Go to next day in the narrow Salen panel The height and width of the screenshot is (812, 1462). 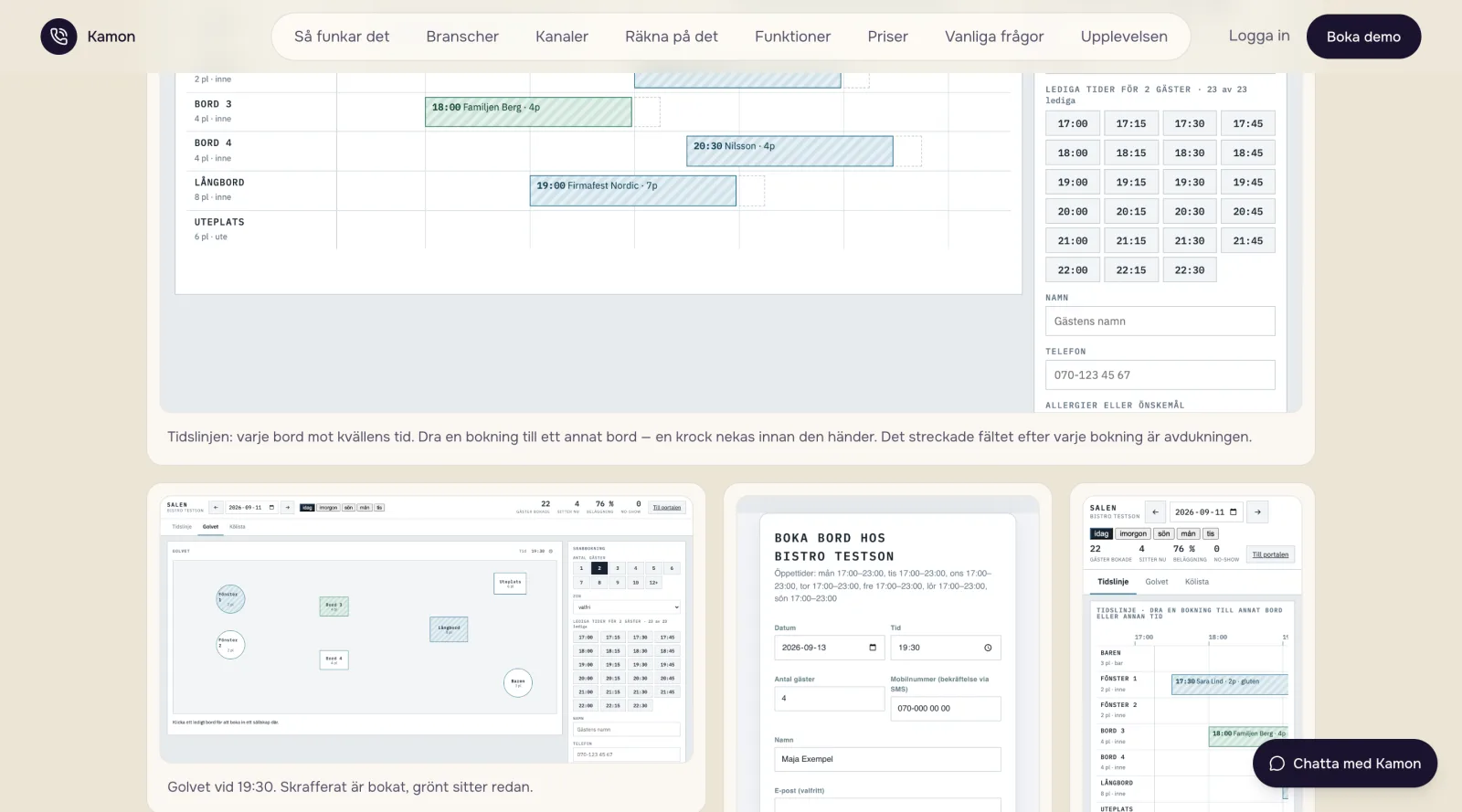[x=1257, y=512]
